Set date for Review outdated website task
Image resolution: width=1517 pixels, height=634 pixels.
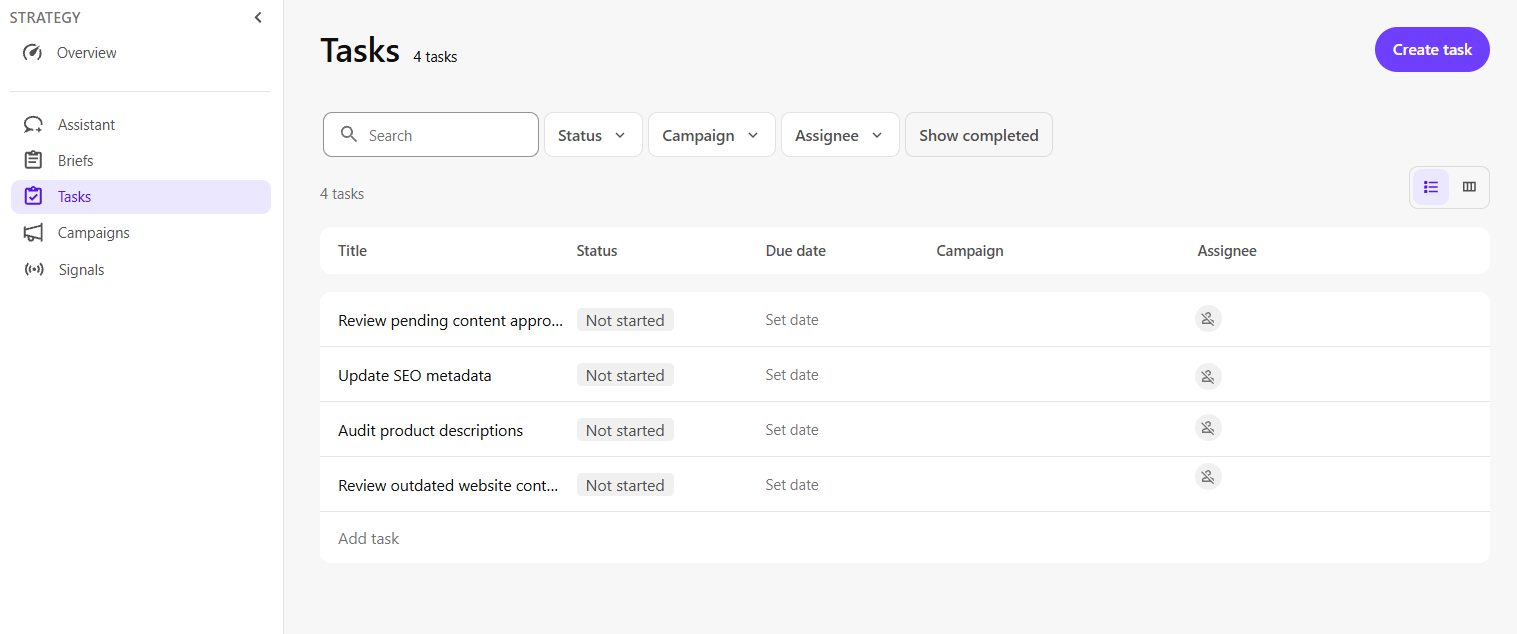792,485
